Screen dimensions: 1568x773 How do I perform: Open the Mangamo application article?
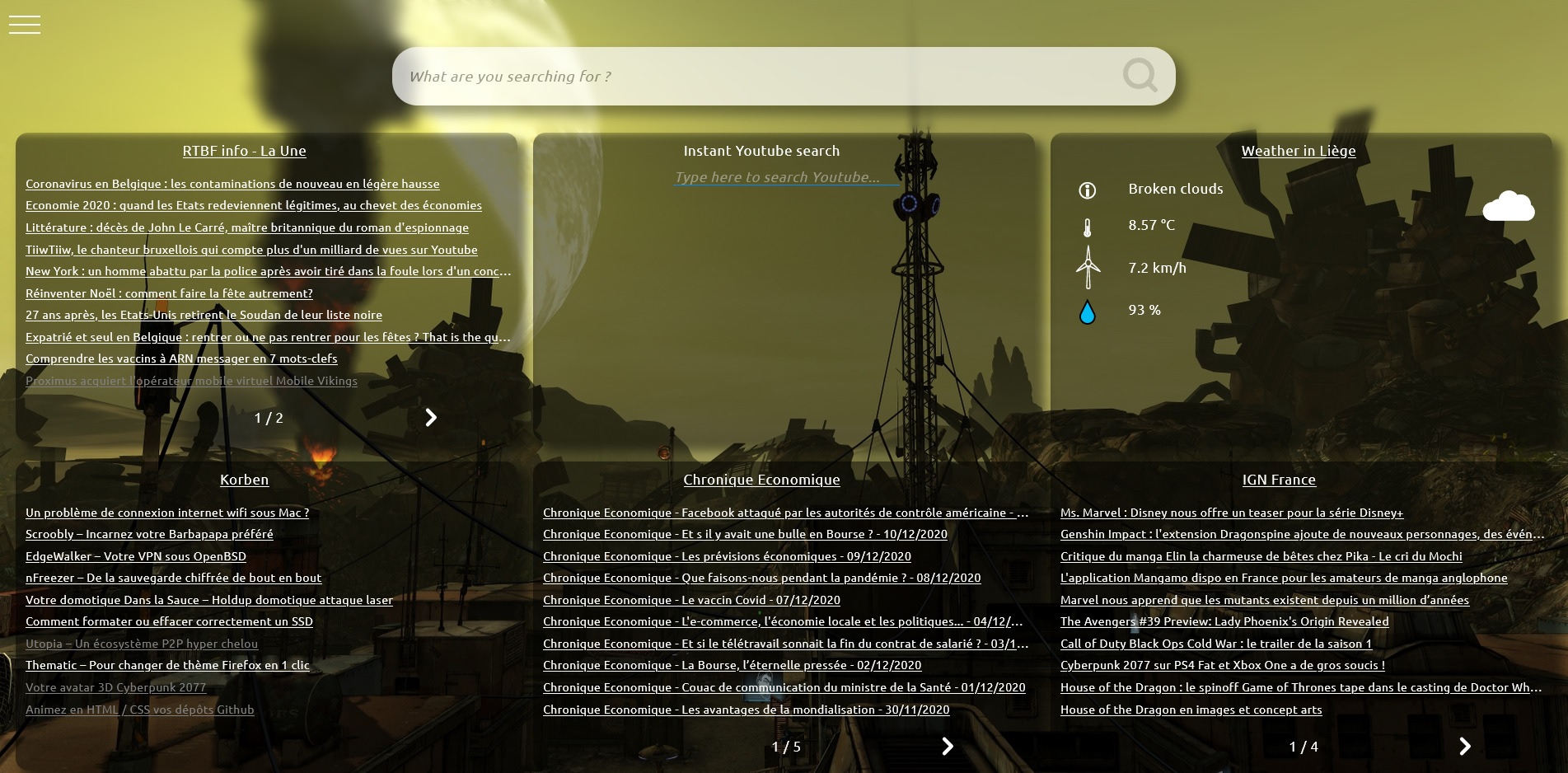[1284, 578]
